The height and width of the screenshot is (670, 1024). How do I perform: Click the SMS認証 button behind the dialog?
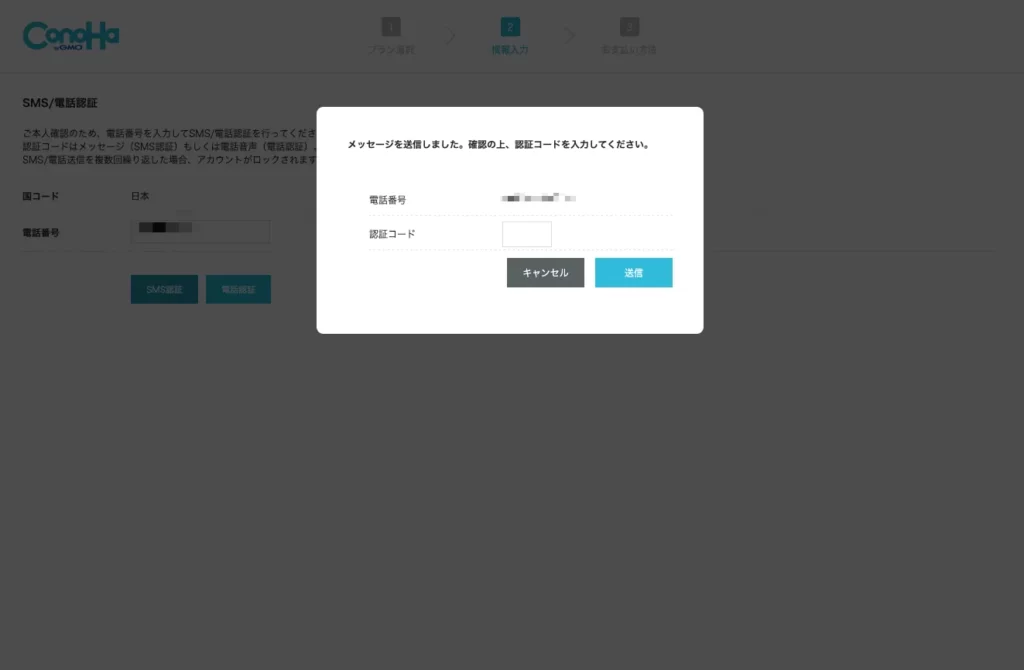point(164,289)
